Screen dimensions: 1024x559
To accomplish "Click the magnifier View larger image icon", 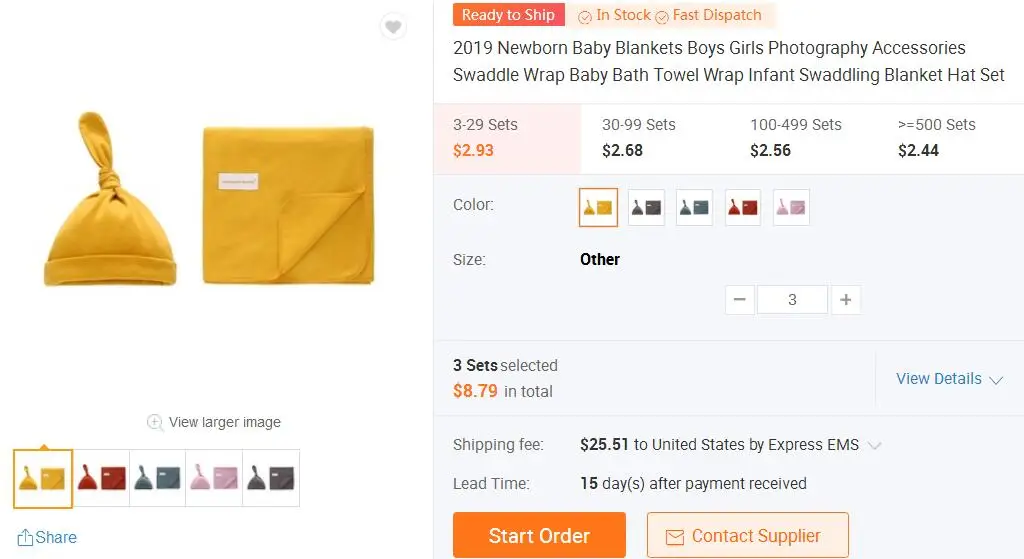I will tap(155, 422).
